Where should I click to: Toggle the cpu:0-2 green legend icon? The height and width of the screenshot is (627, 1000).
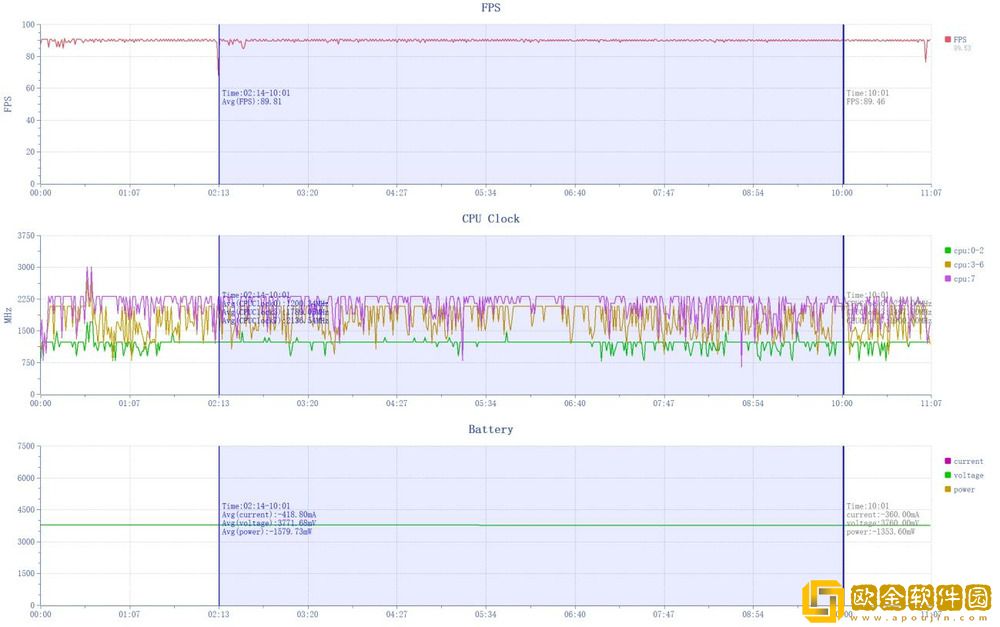click(x=948, y=250)
